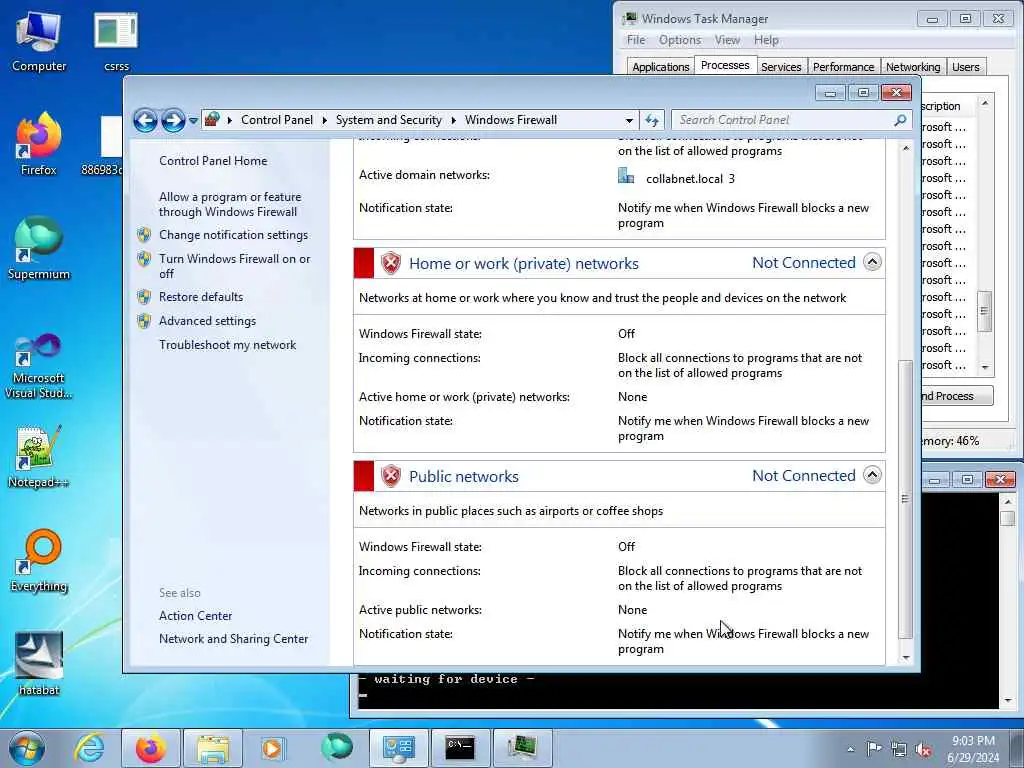Select the collabnet.local 3 network entry
This screenshot has width=1024, height=768.
[677, 178]
